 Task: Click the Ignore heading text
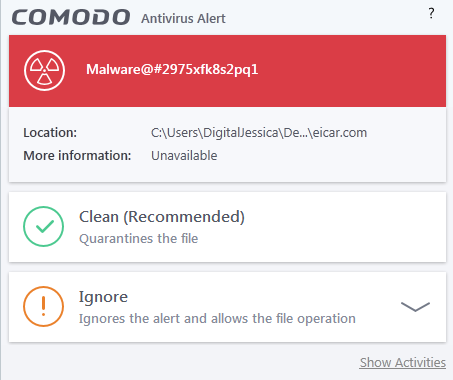(x=103, y=297)
